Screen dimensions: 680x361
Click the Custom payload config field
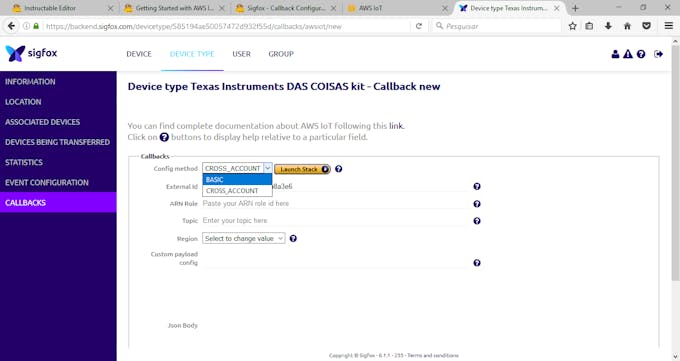coord(335,259)
